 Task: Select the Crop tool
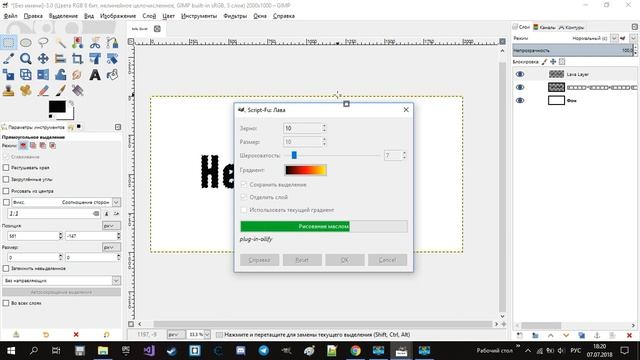point(78,59)
